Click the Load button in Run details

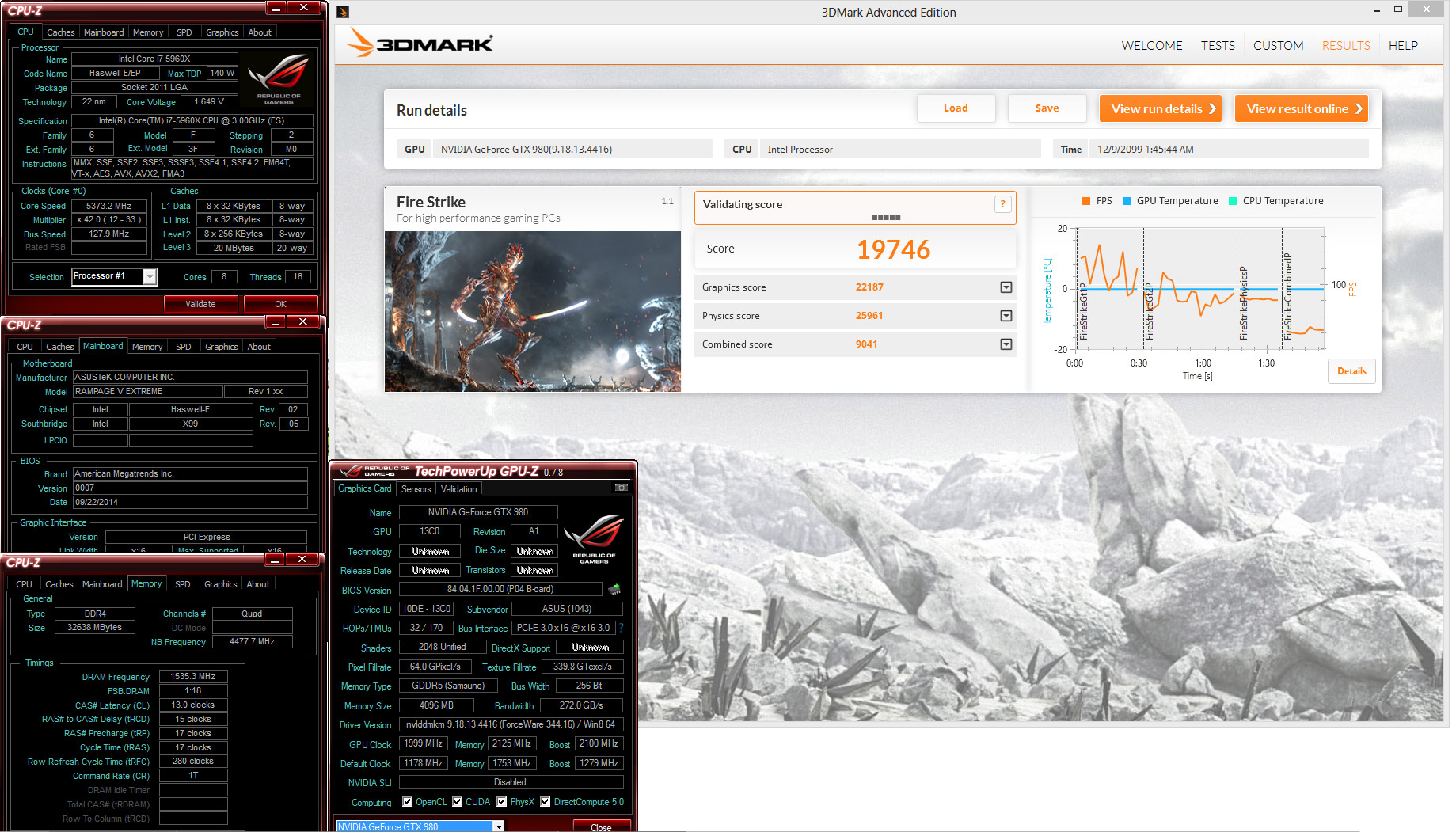coord(956,108)
